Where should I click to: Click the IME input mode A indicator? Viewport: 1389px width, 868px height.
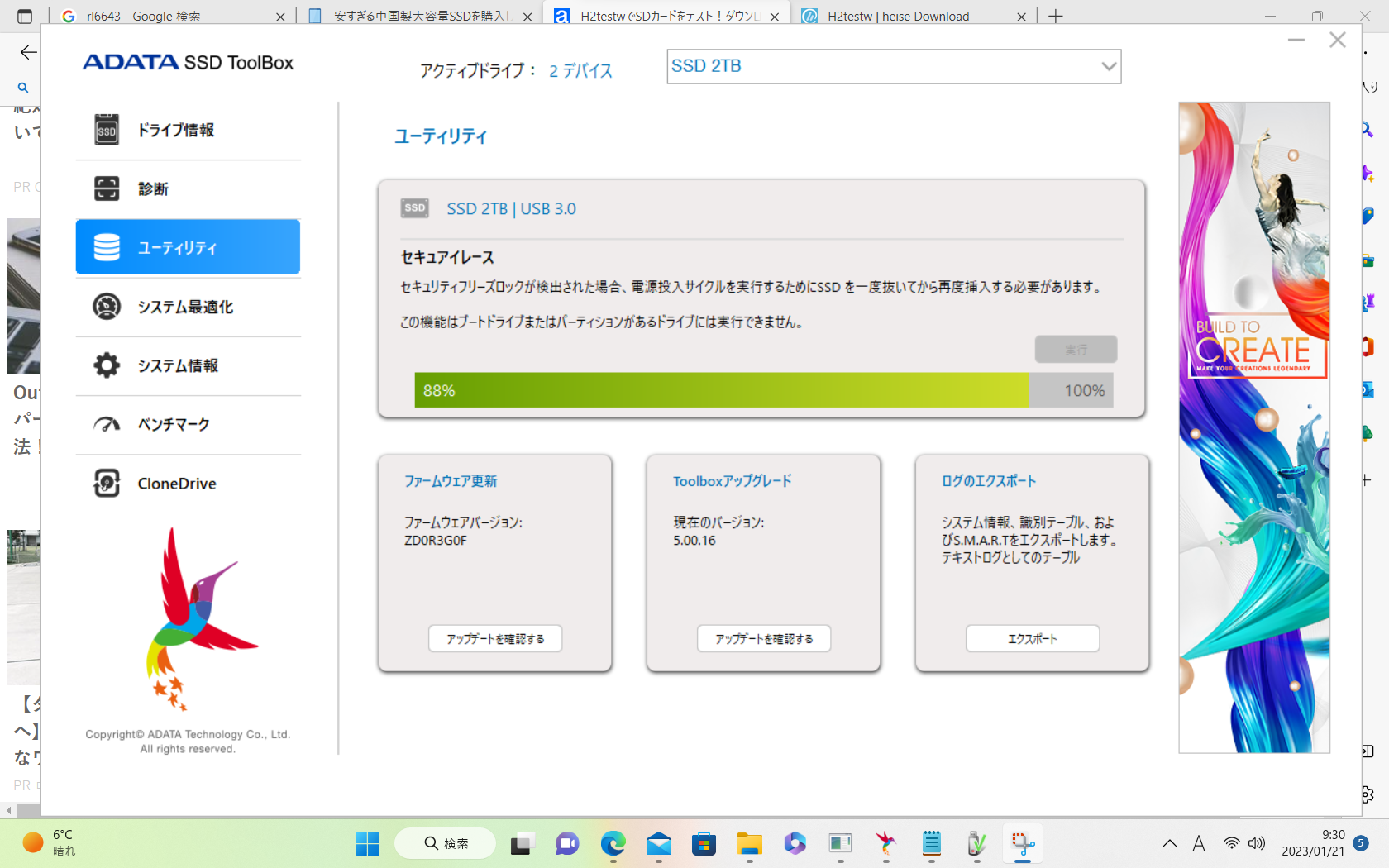click(1199, 843)
